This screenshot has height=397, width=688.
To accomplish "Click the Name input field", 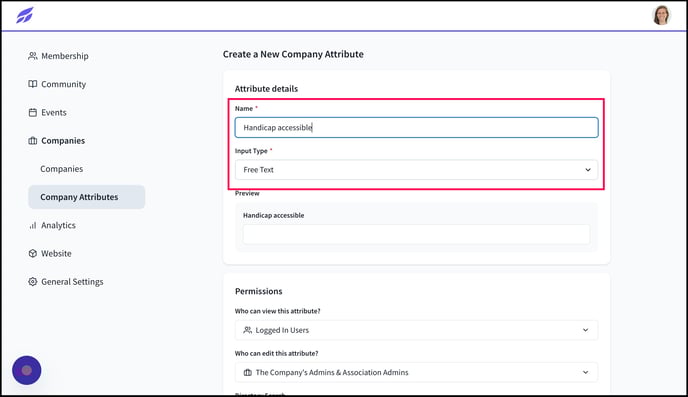I will 416,127.
